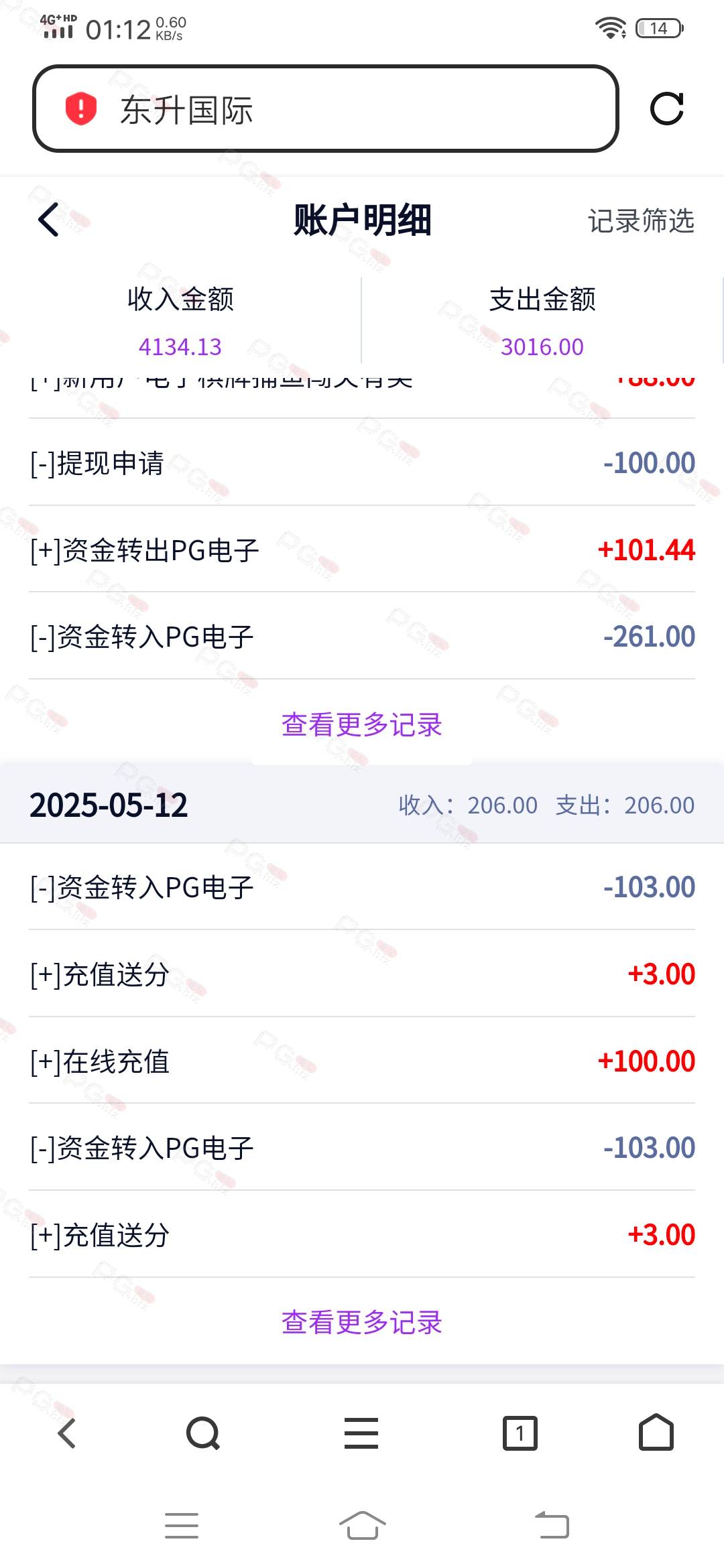Viewport: 724px width, 1568px height.
Task: Open Android recent apps menu button
Action: [182, 1526]
